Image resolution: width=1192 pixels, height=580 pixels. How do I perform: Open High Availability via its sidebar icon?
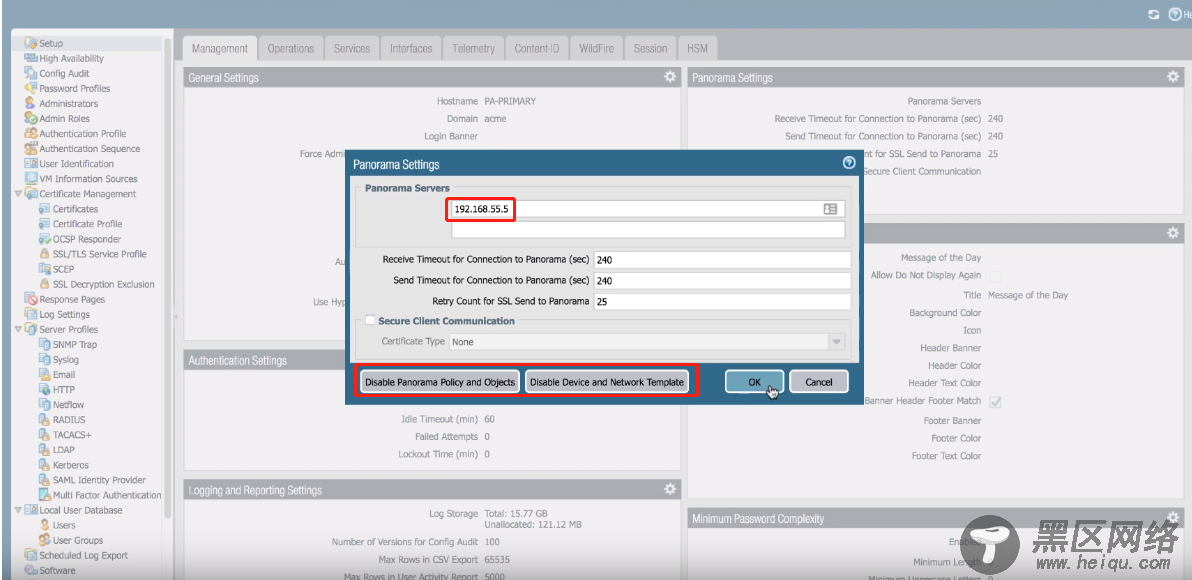click(31, 59)
